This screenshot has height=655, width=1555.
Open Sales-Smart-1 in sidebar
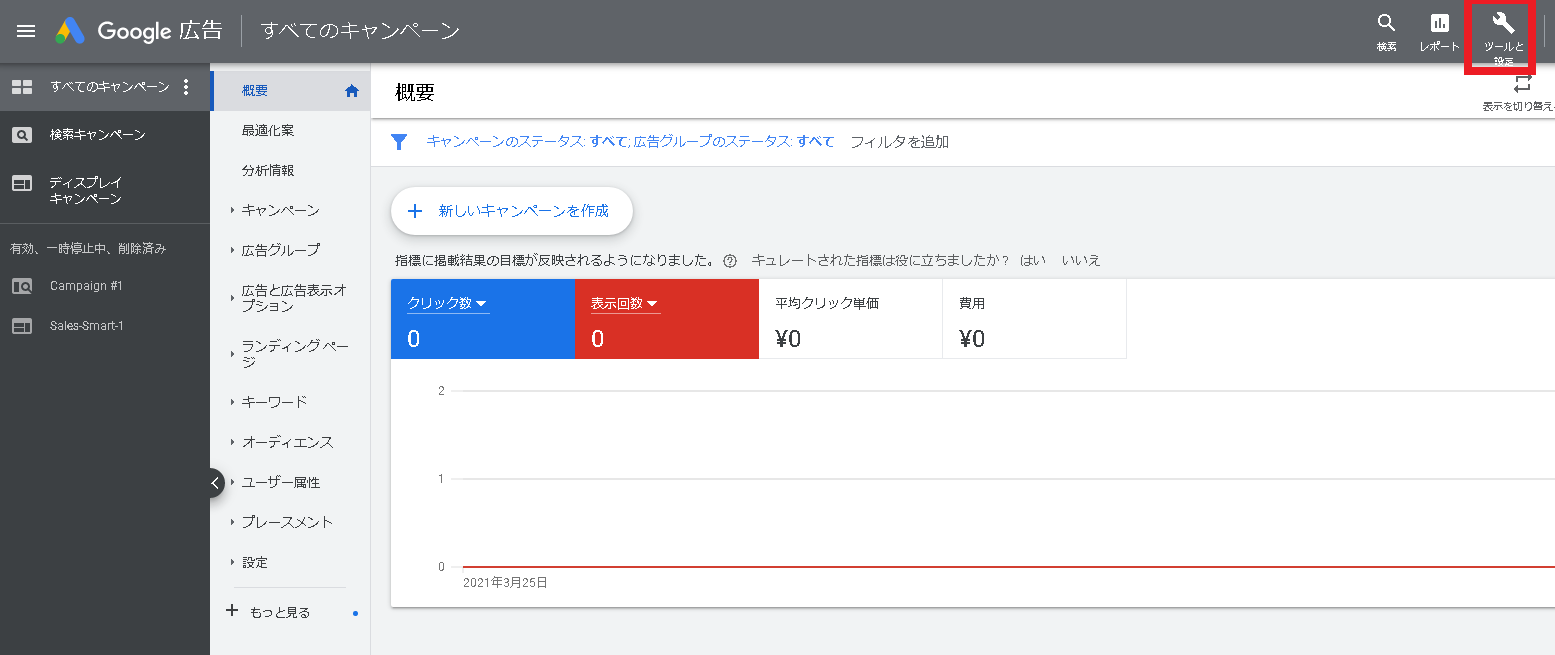point(87,326)
